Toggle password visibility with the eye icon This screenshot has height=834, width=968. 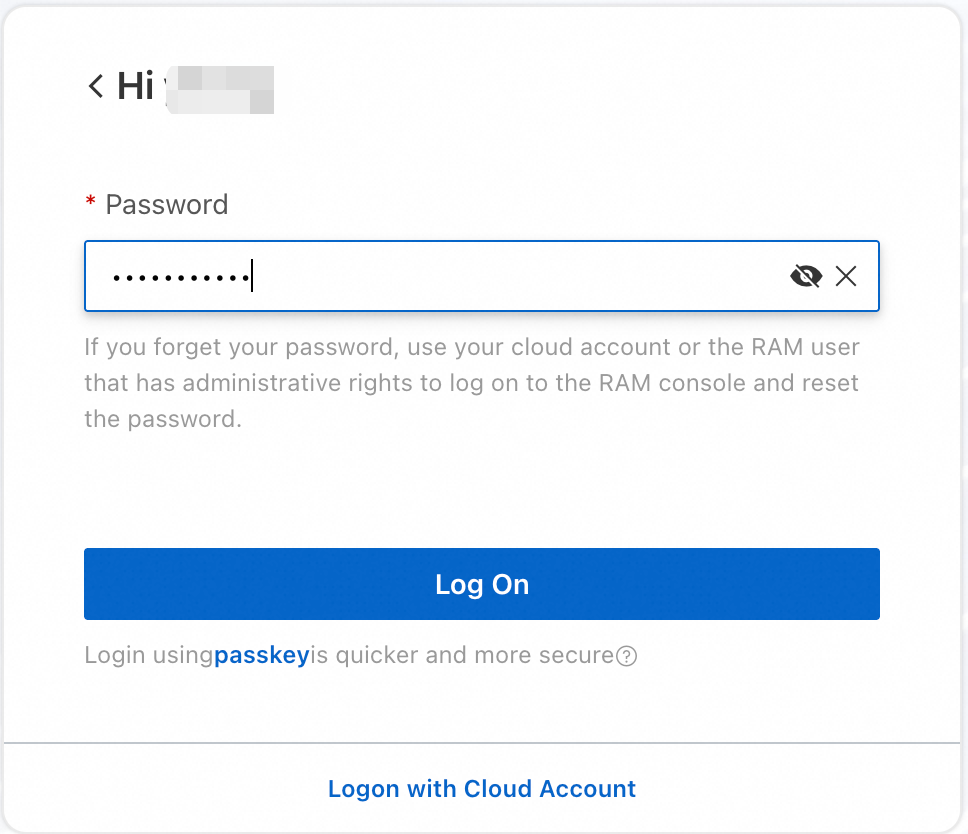(x=805, y=276)
